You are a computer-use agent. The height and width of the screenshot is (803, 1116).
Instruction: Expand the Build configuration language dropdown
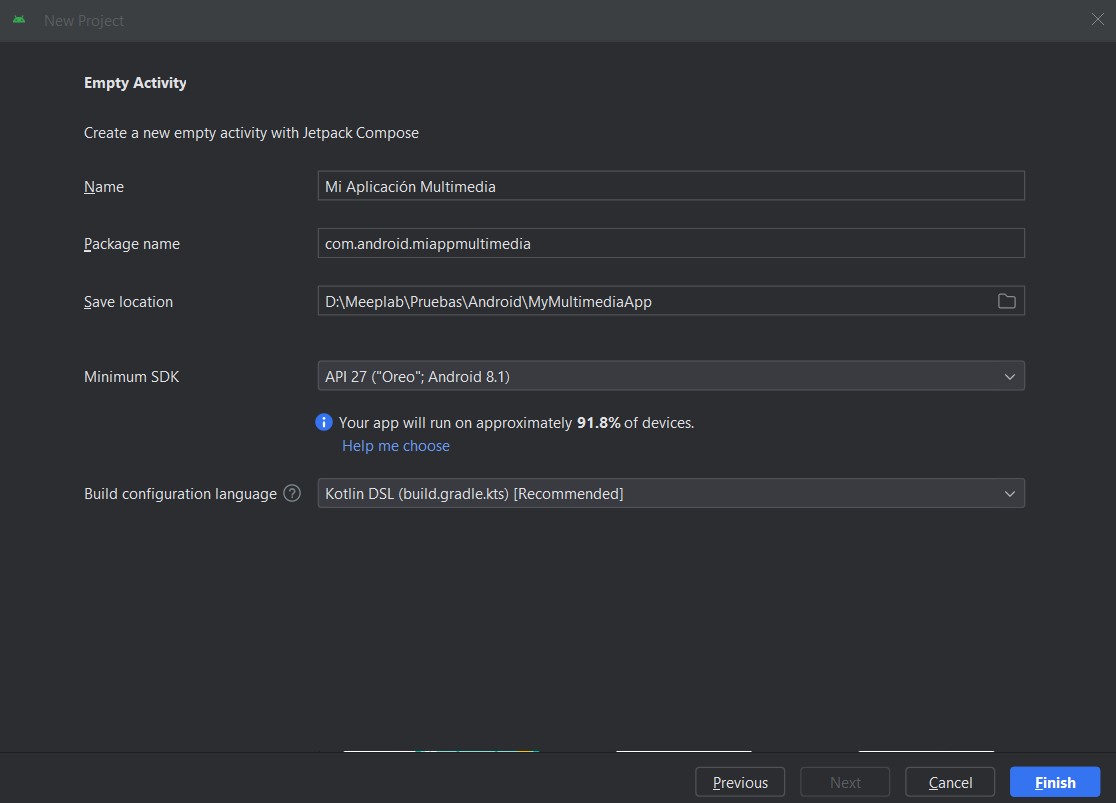tap(670, 493)
